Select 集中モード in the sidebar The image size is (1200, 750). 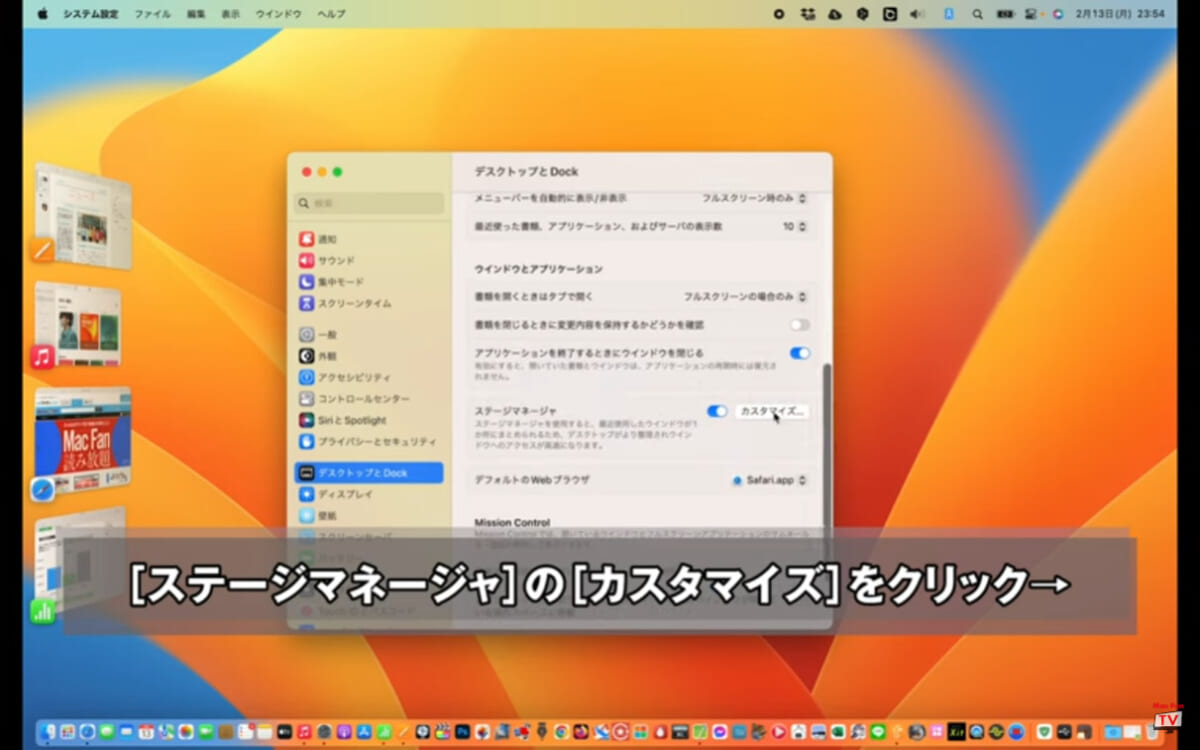(369, 282)
